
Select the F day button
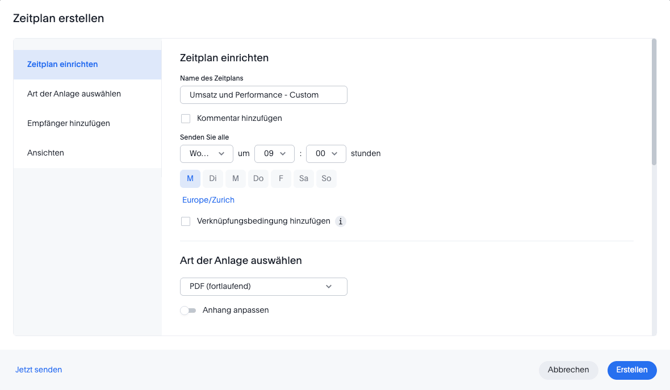click(x=281, y=179)
